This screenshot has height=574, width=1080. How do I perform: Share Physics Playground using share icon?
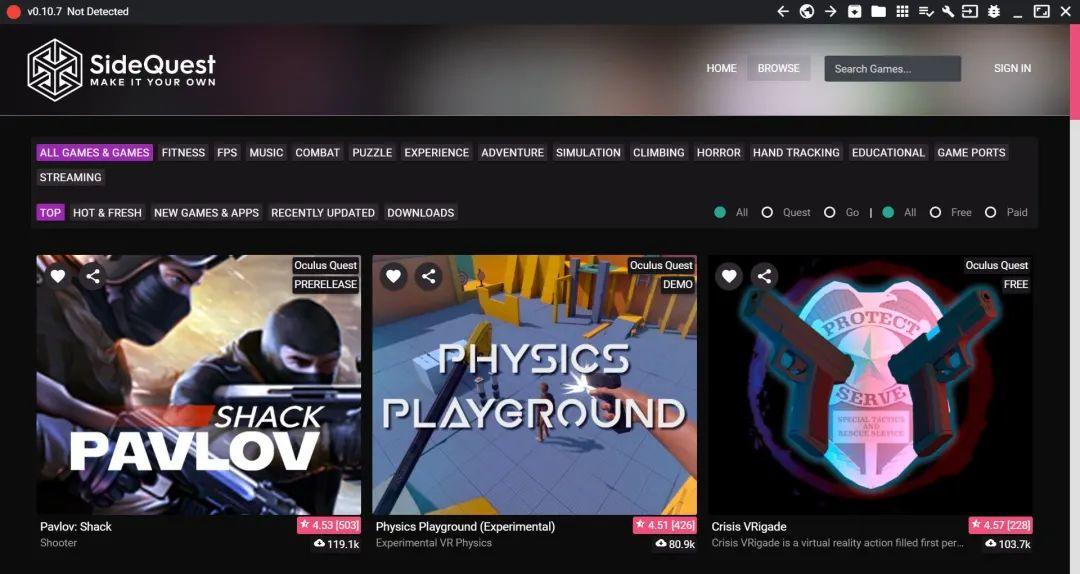pyautogui.click(x=429, y=276)
